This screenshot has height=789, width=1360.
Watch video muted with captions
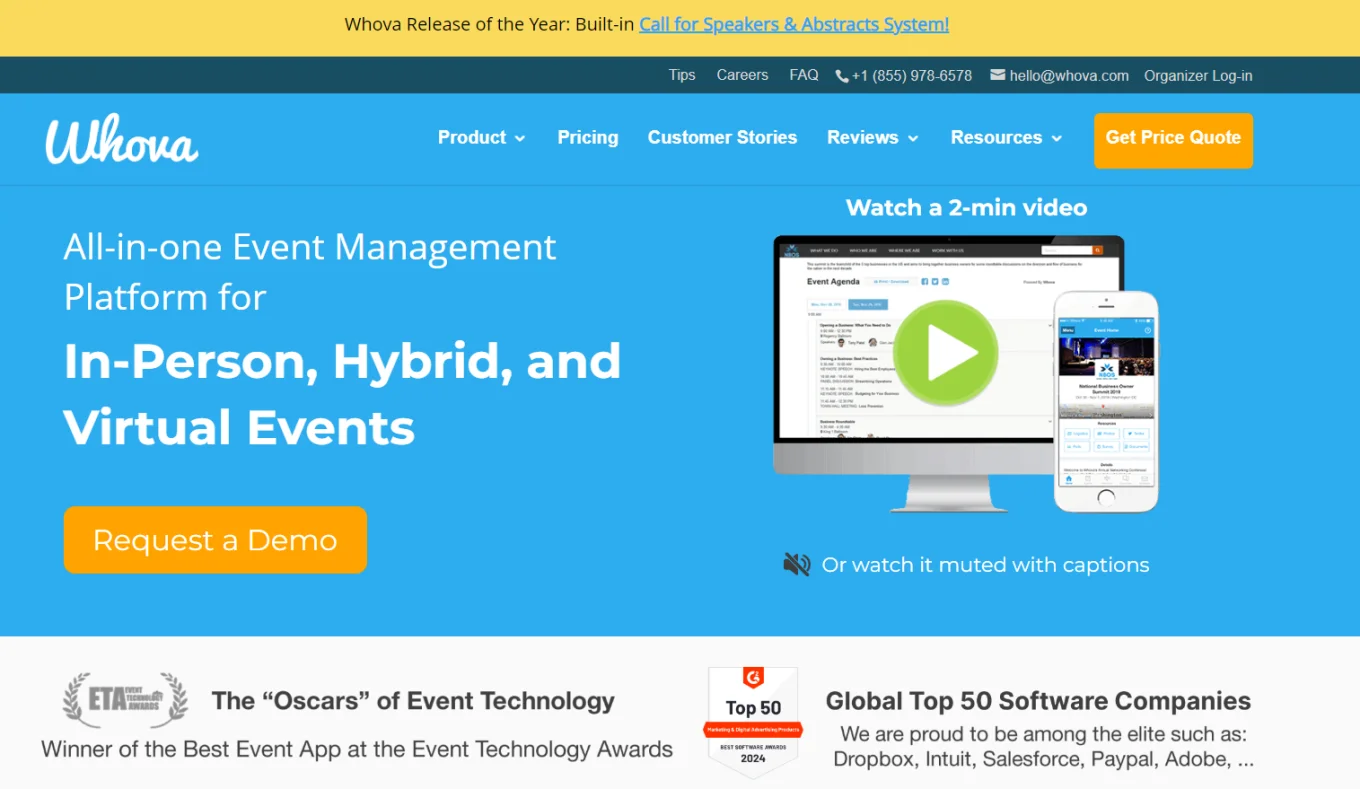[985, 565]
